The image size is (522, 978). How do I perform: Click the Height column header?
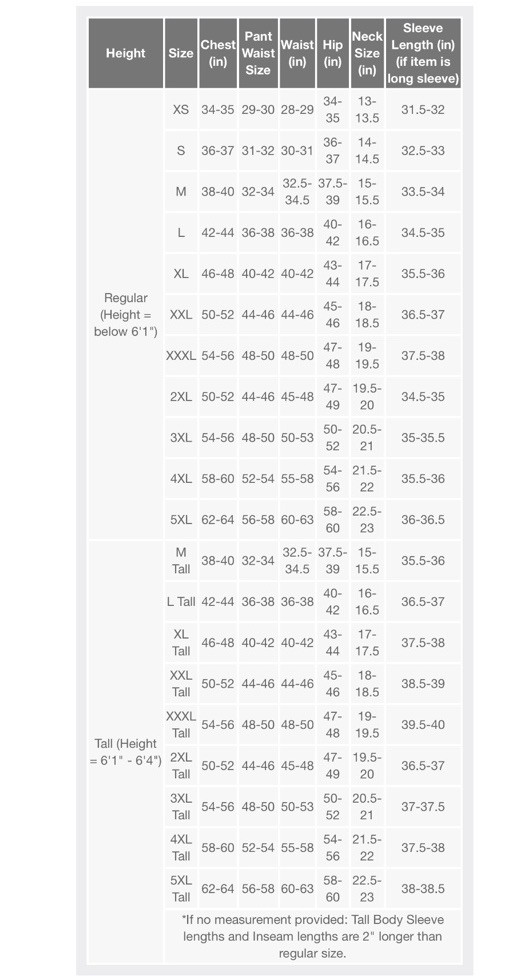pos(125,53)
